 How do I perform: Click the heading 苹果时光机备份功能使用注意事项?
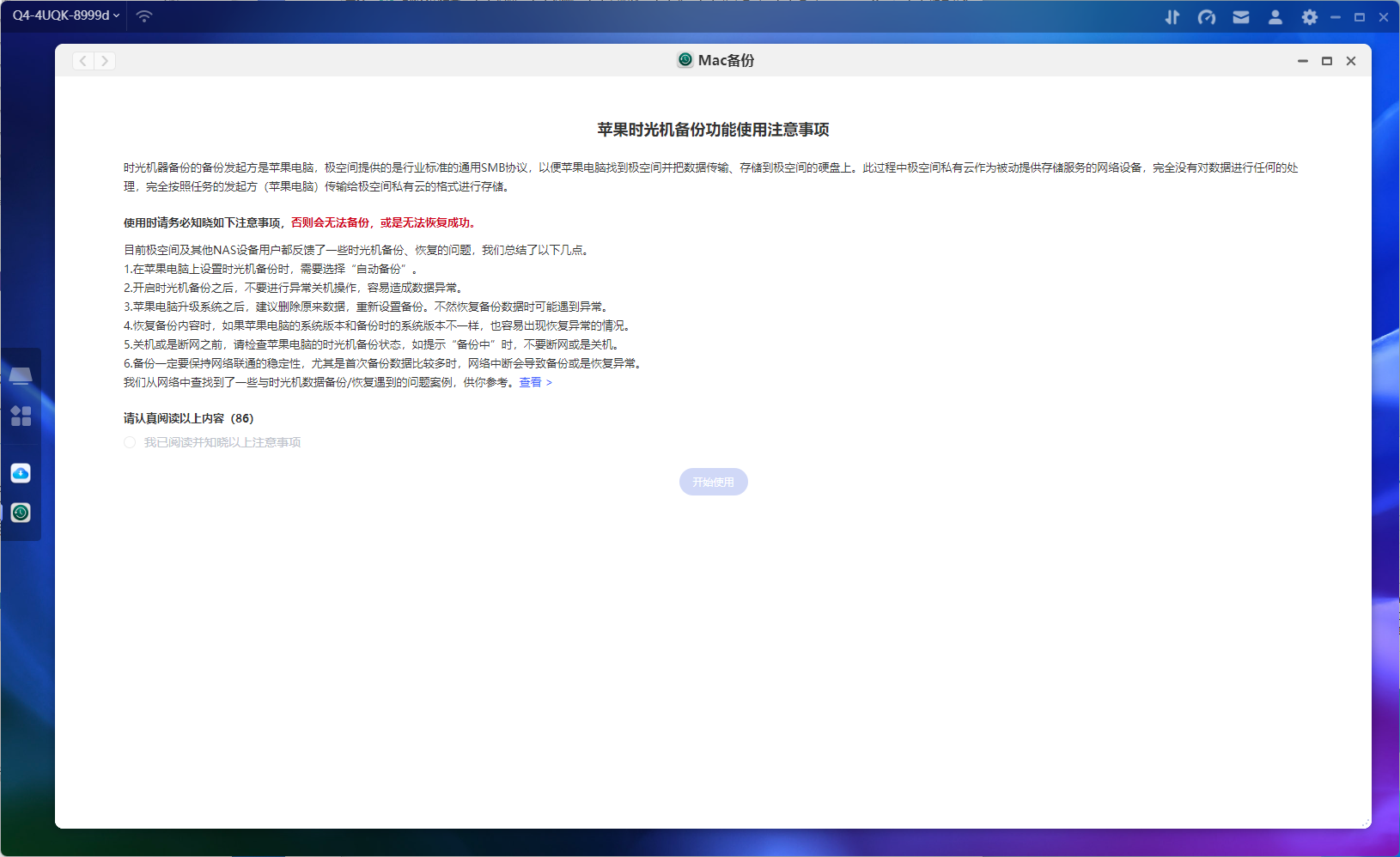point(714,130)
